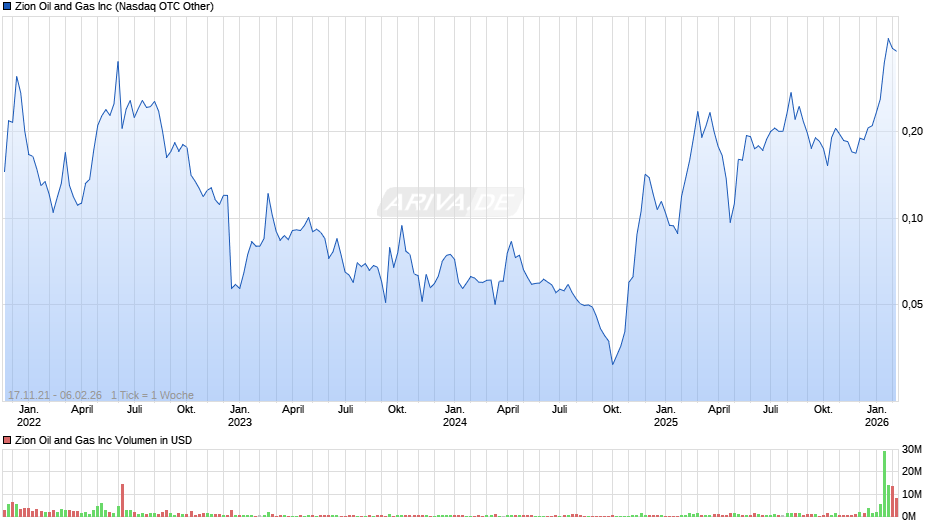
Task: Click the 10M volume axis label
Action: point(912,494)
